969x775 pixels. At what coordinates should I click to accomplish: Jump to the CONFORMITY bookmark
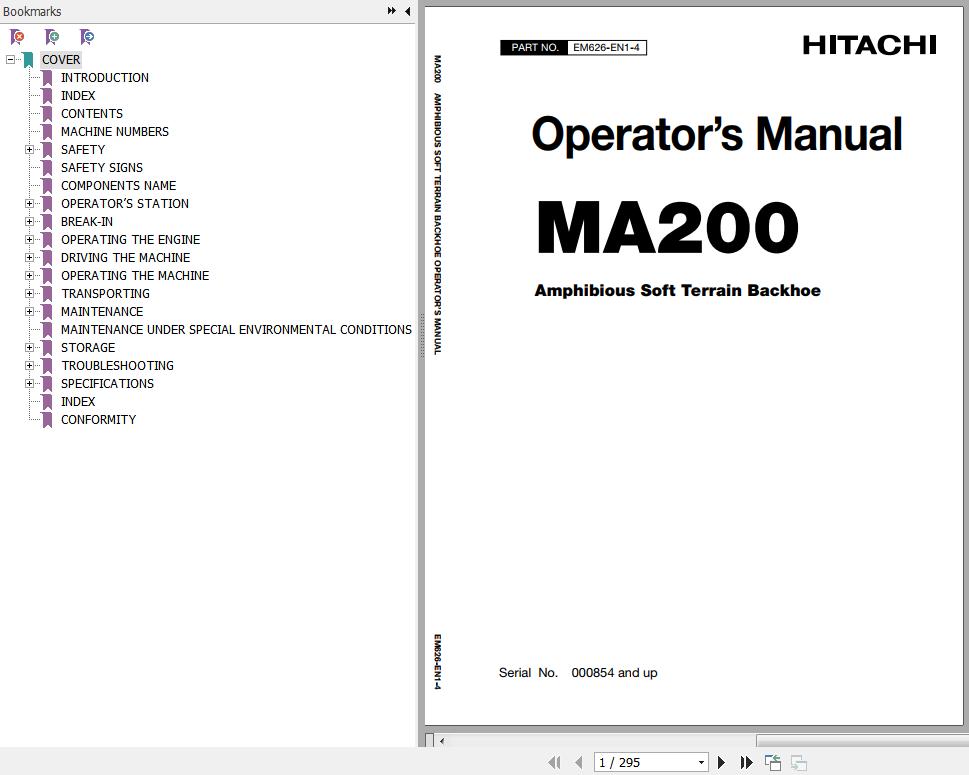coord(98,419)
